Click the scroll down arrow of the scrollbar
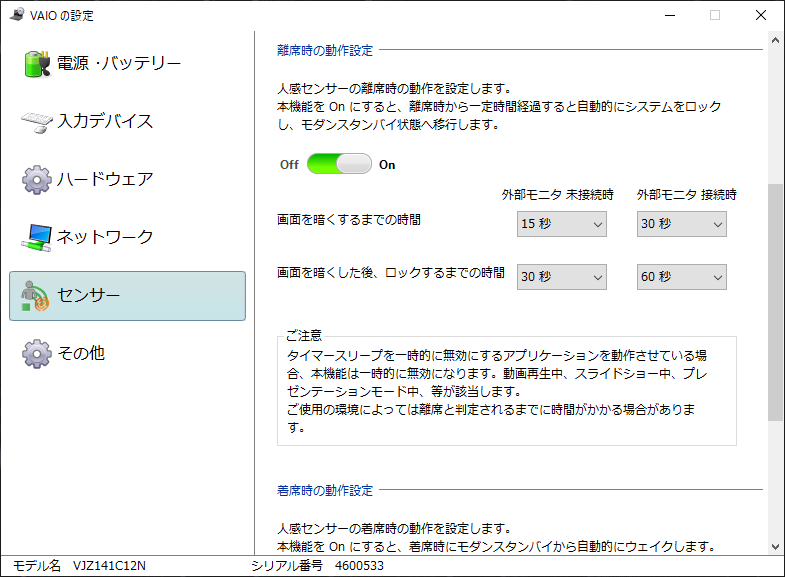The width and height of the screenshot is (785, 577). click(775, 546)
